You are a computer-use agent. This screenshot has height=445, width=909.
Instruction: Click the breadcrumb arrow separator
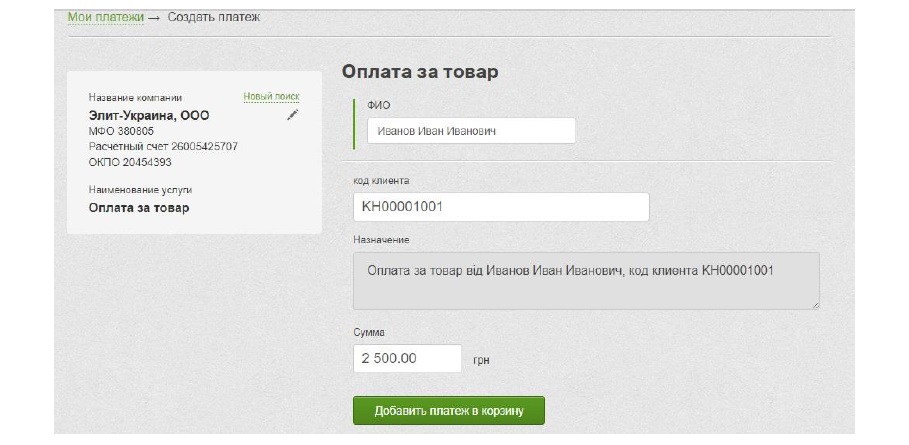tap(156, 19)
